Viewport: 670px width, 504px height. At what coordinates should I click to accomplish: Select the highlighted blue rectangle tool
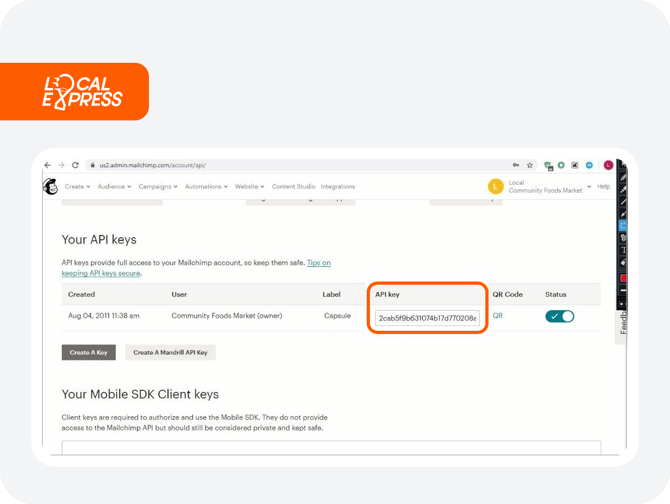coord(623,225)
